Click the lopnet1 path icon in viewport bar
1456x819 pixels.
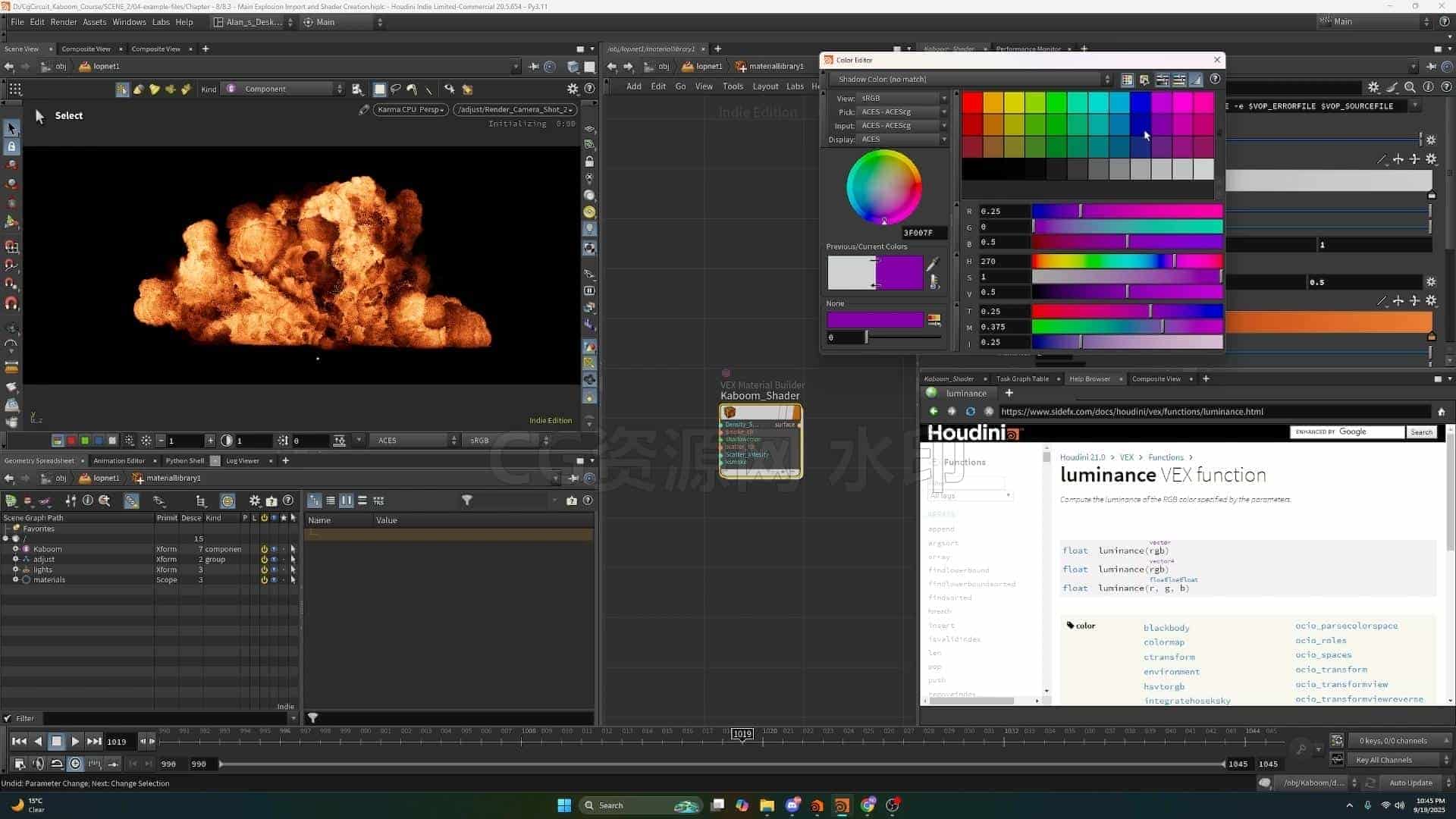click(x=85, y=67)
